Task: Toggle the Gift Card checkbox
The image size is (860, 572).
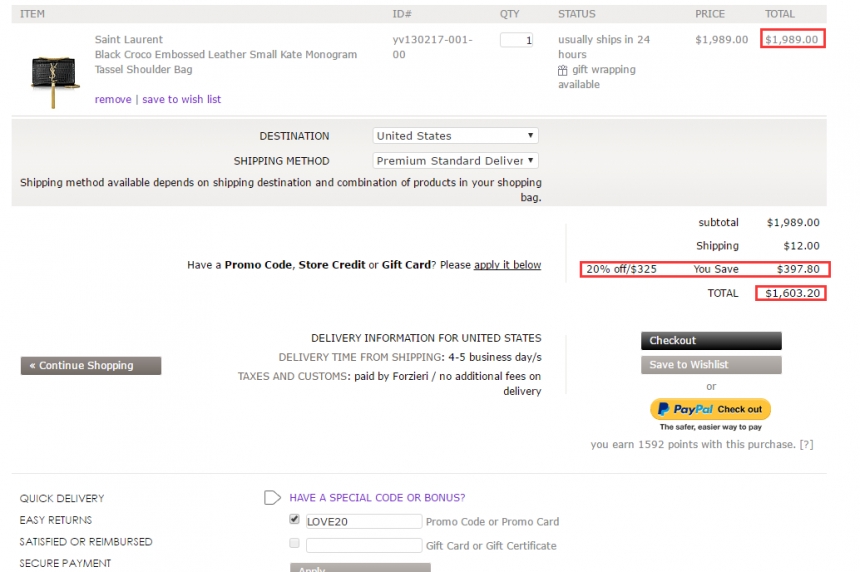Action: tap(295, 543)
